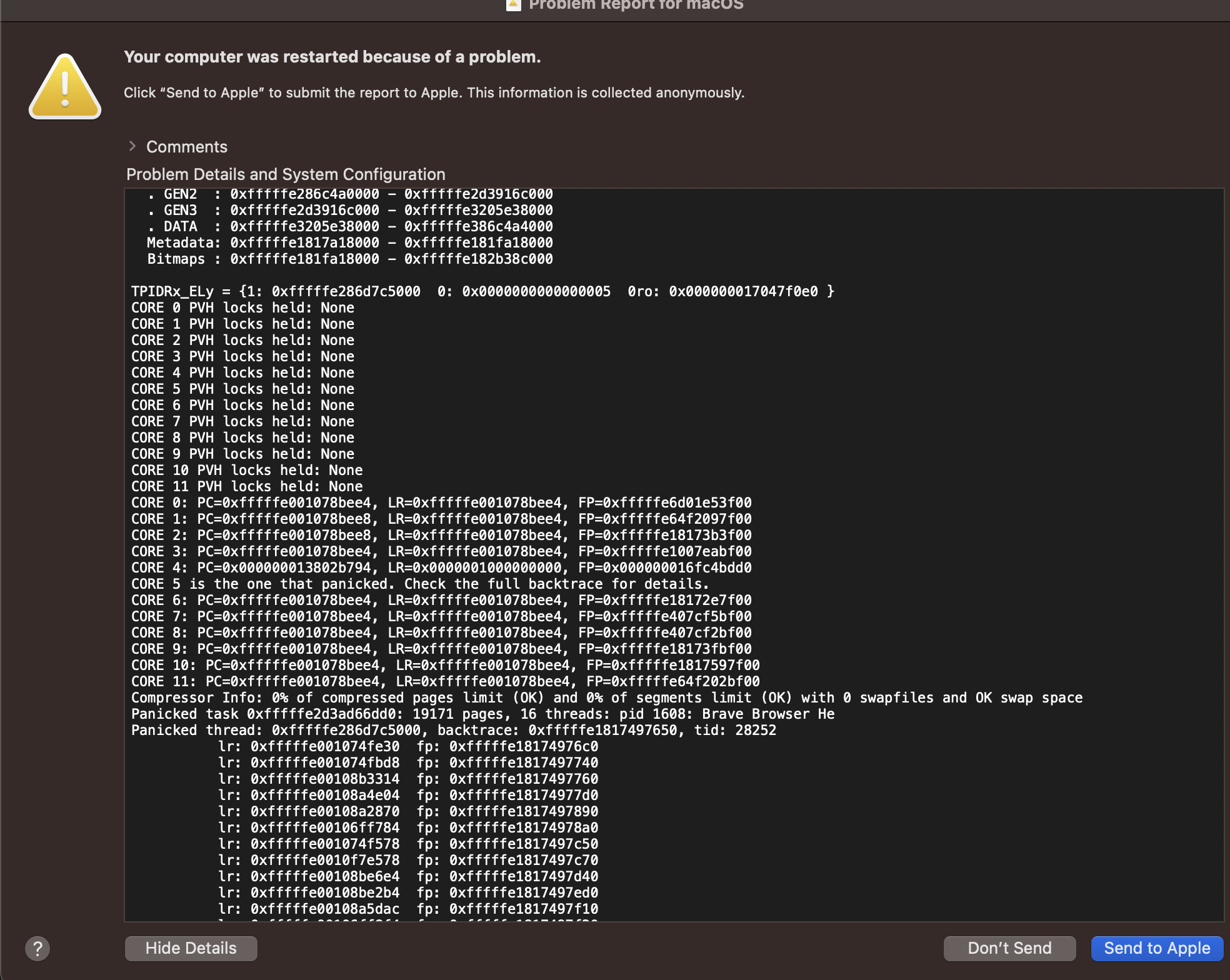Click the Panicked task Brave Browser line
Image resolution: width=1230 pixels, height=980 pixels.
tap(482, 714)
